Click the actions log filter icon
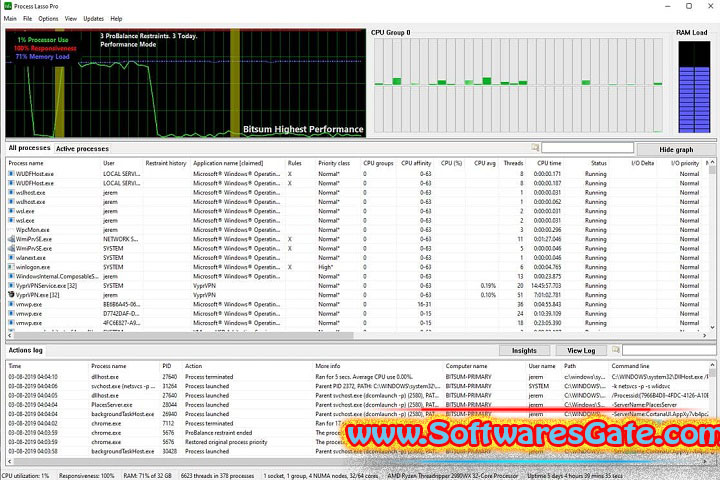 click(x=616, y=350)
